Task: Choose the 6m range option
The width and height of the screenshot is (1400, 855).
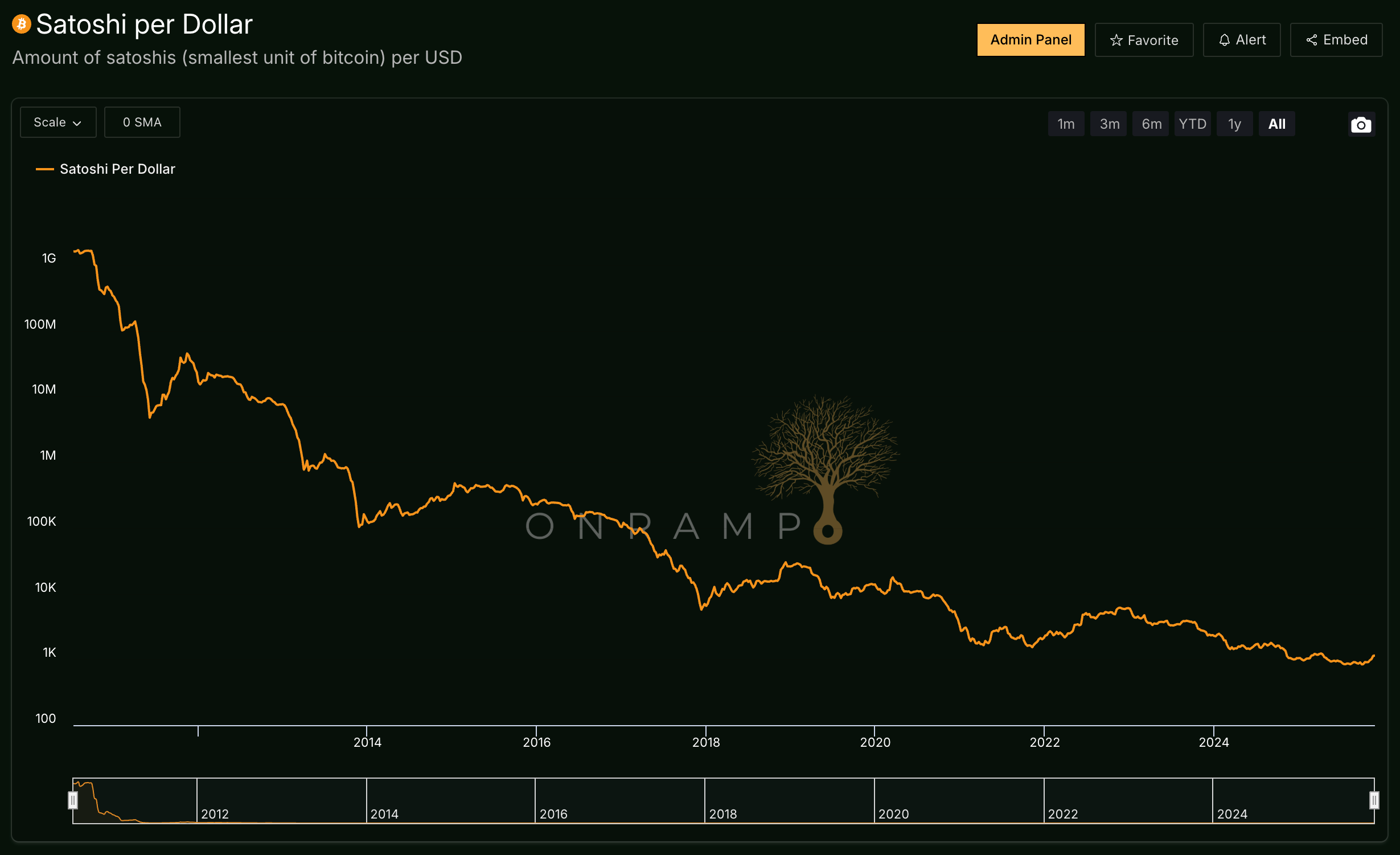Action: tap(1151, 124)
